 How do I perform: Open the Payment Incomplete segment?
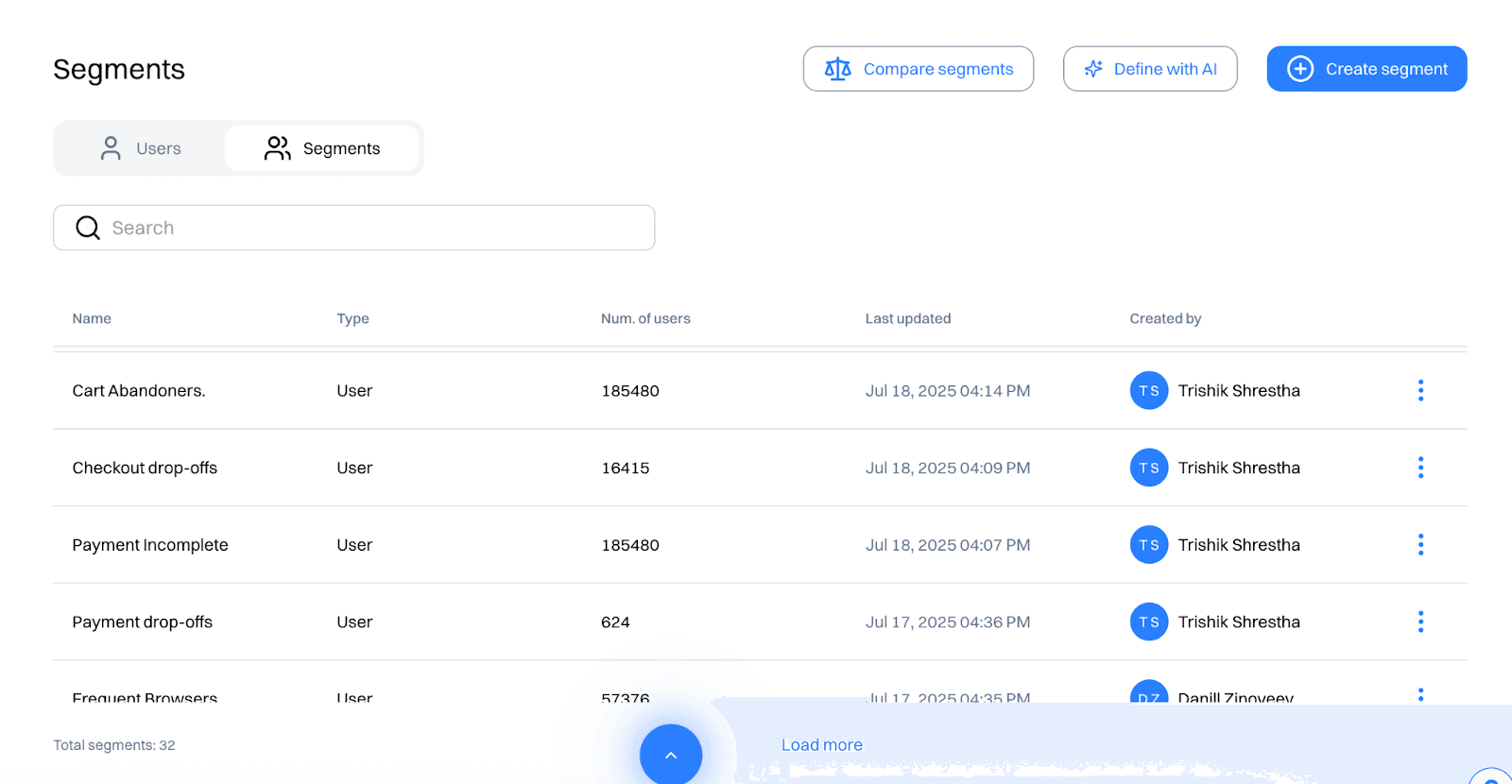tap(150, 545)
